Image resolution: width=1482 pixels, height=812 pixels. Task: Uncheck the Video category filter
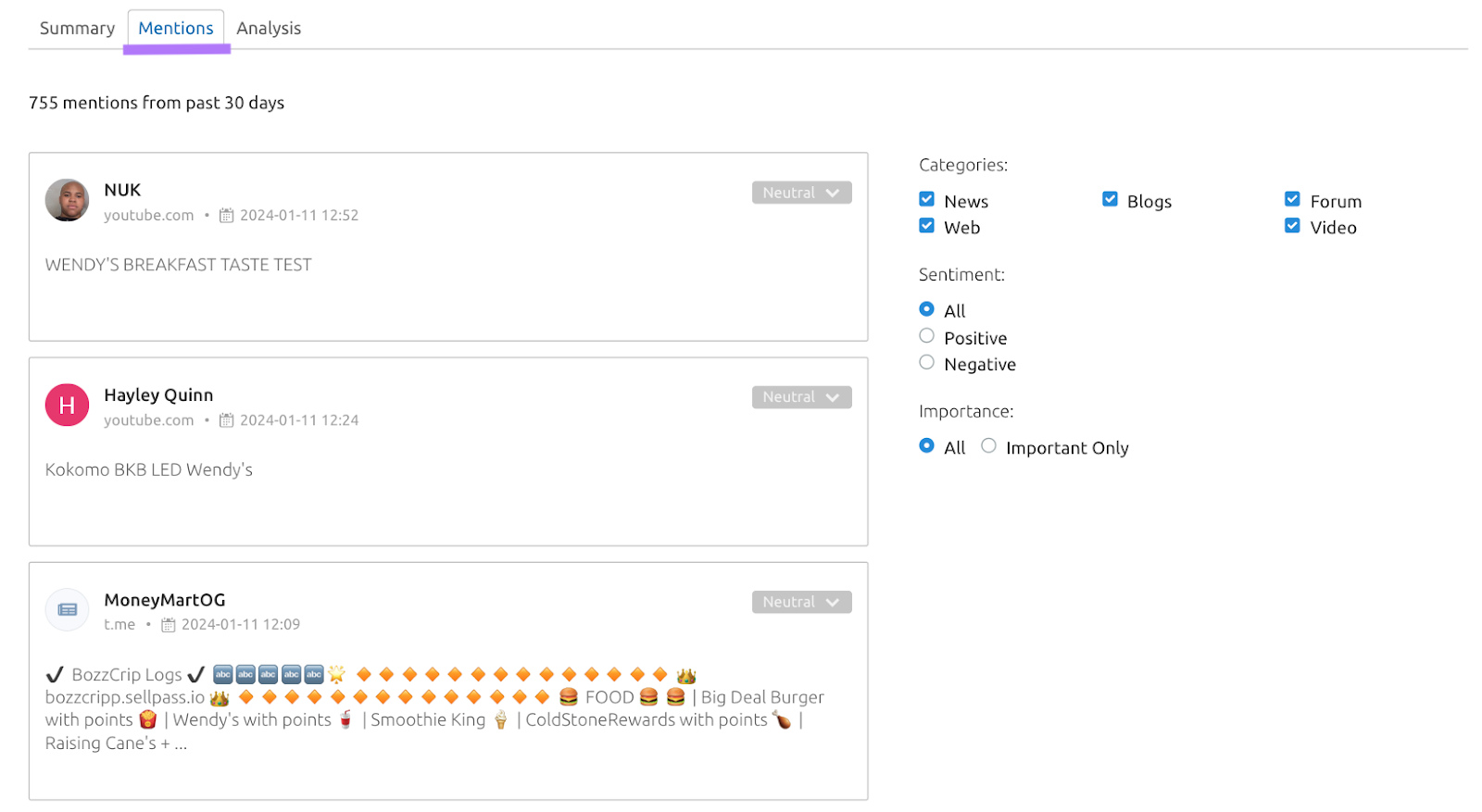point(1293,225)
